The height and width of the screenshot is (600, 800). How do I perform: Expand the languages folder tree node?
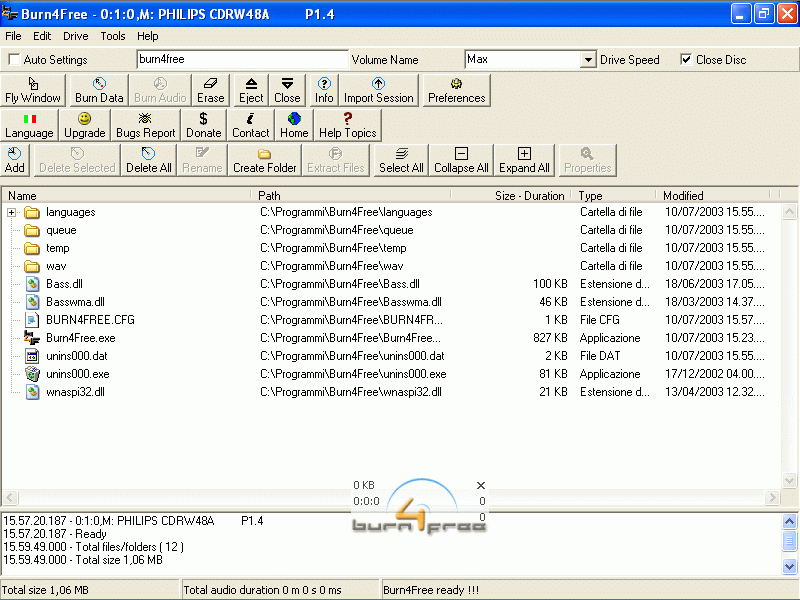click(x=12, y=212)
